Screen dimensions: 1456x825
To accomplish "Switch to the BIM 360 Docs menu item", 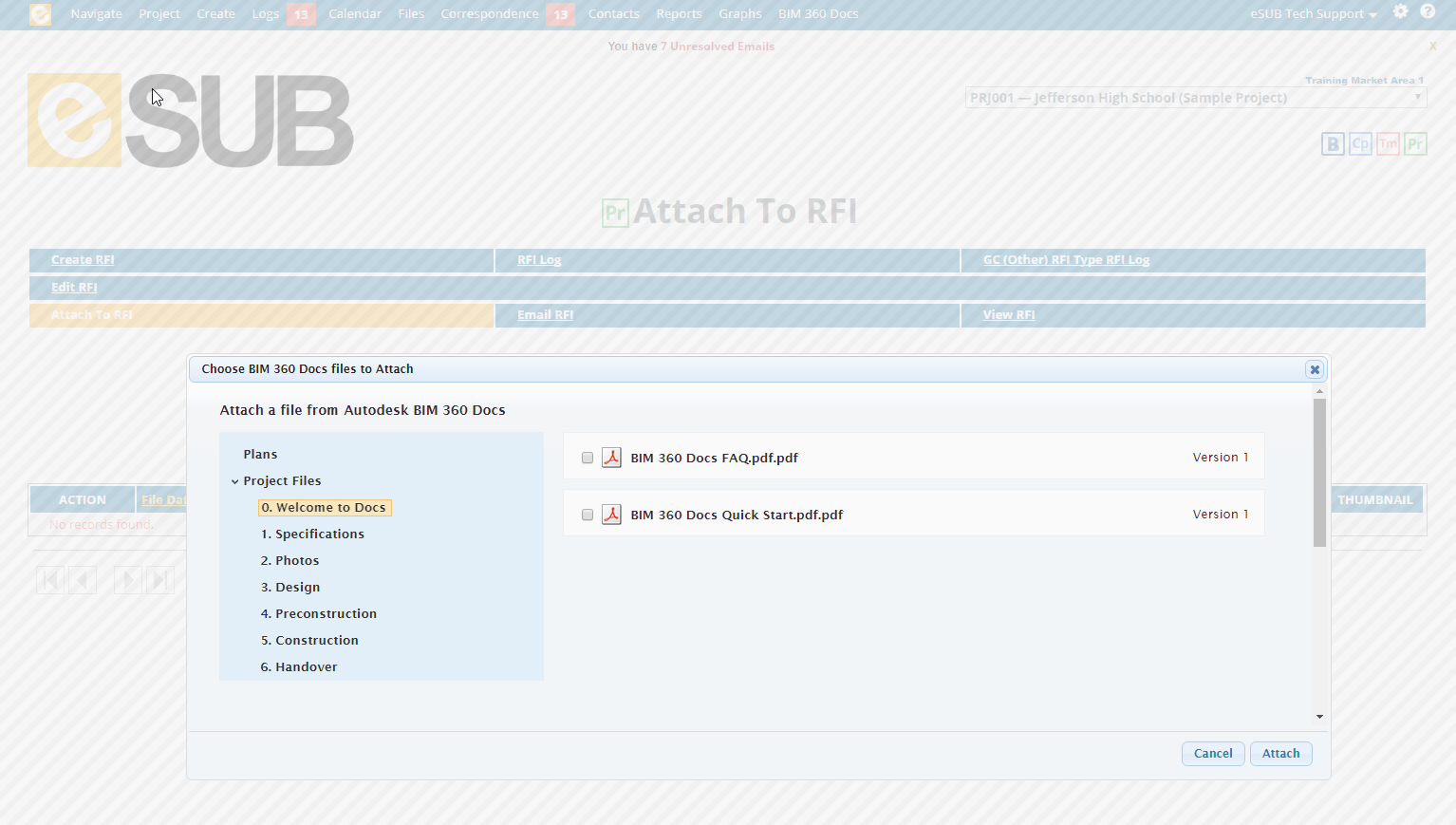I will [817, 13].
